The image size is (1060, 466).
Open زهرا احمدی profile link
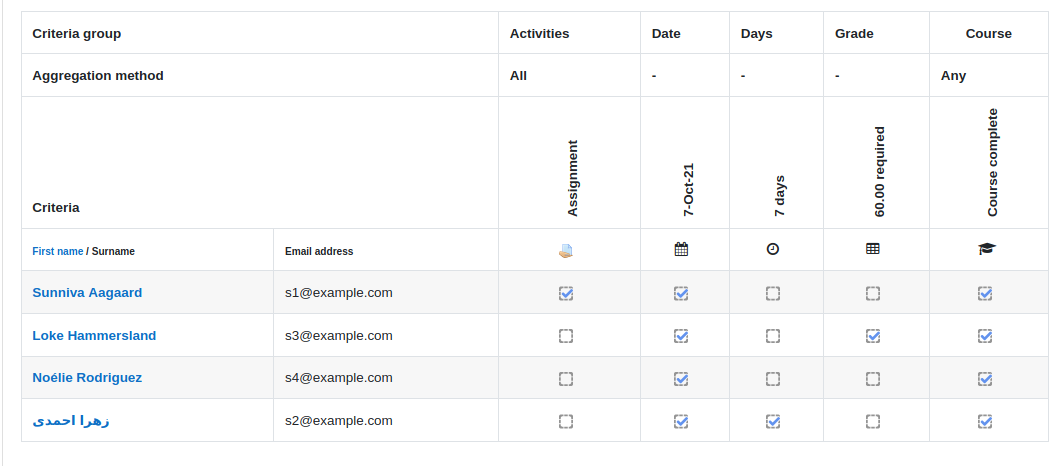click(x=71, y=421)
